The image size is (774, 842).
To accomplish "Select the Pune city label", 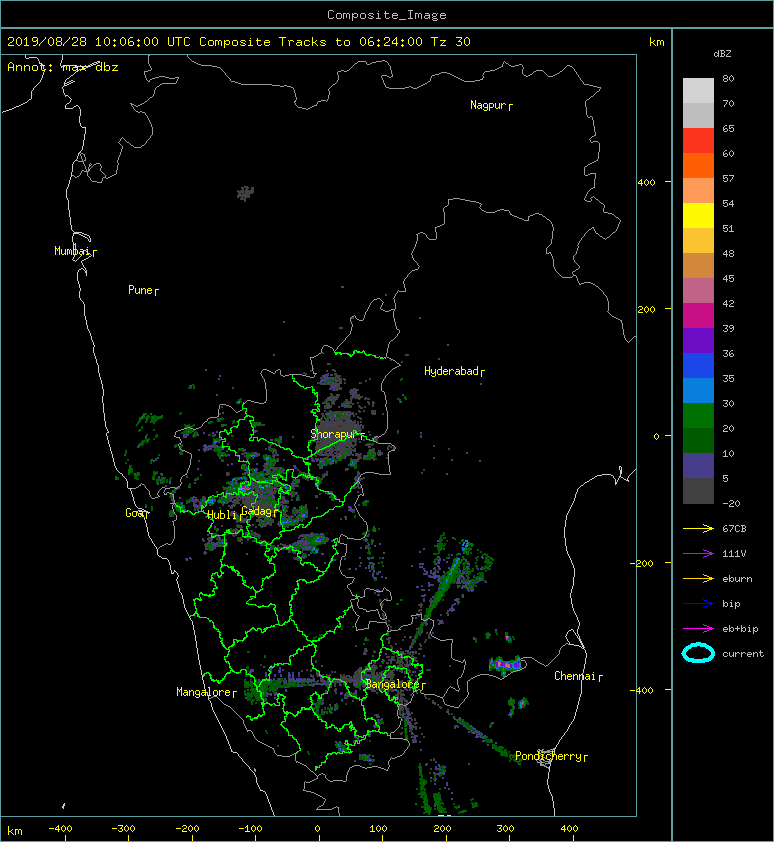I will [x=143, y=290].
